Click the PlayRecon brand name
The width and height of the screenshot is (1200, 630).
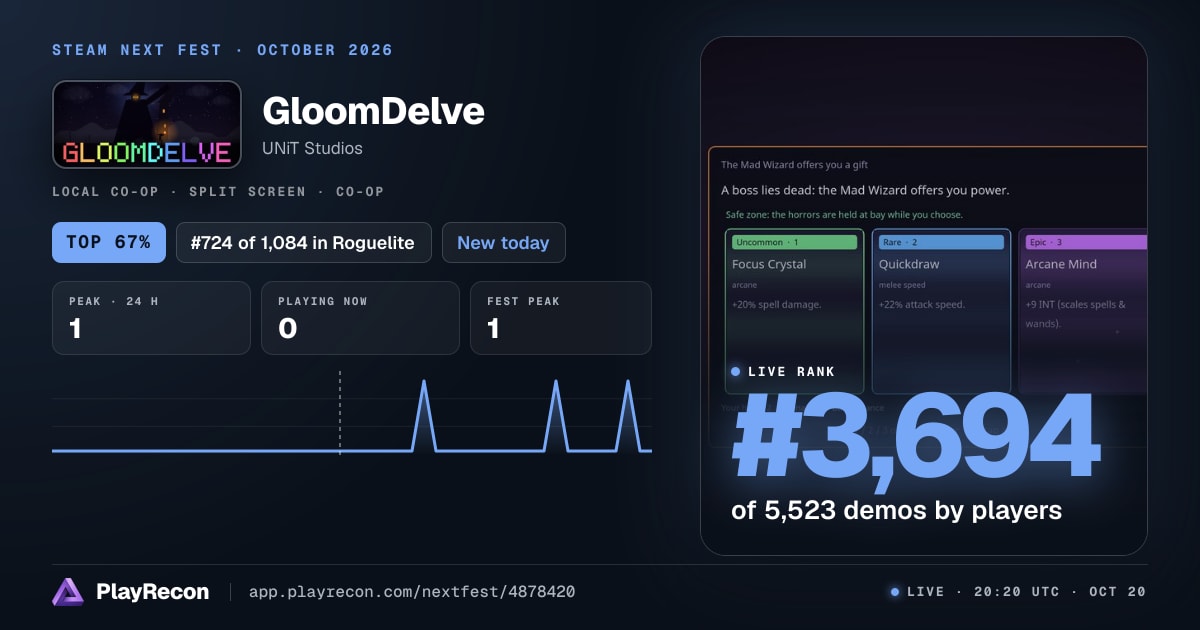[x=153, y=592]
